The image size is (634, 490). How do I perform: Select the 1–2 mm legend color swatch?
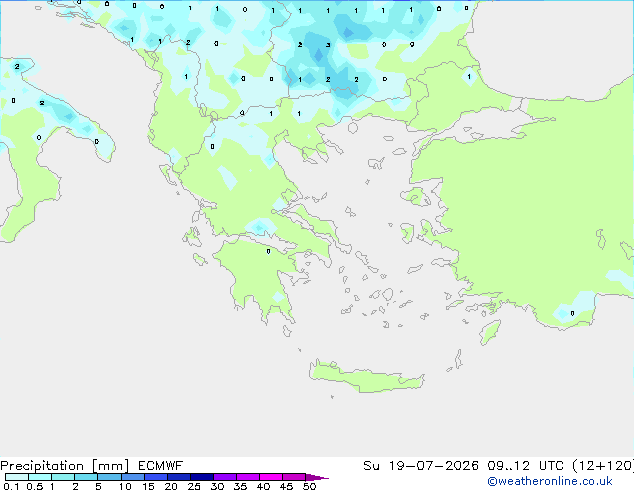[63, 477]
